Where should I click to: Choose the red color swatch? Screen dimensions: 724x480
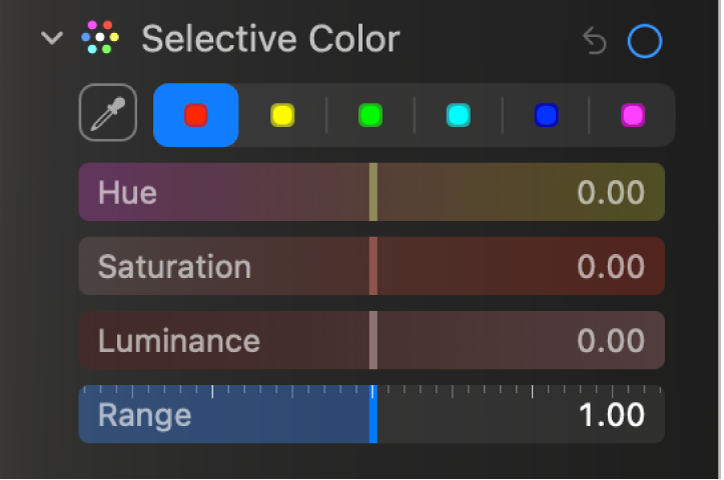(x=195, y=116)
